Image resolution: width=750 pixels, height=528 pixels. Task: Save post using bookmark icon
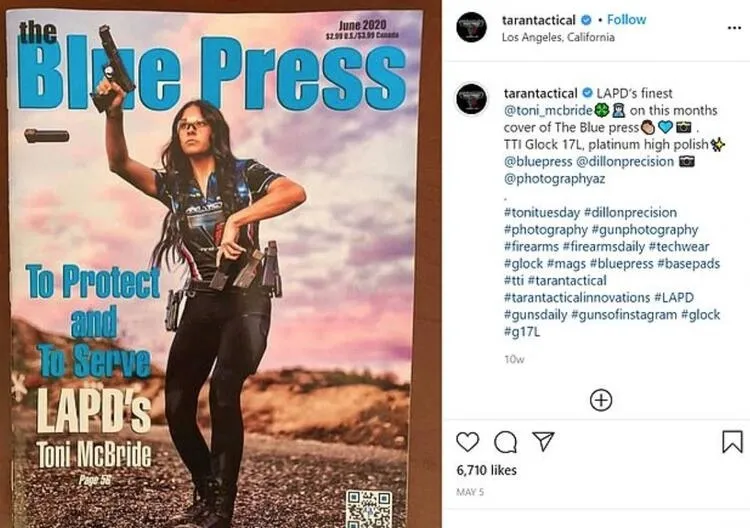click(x=732, y=441)
